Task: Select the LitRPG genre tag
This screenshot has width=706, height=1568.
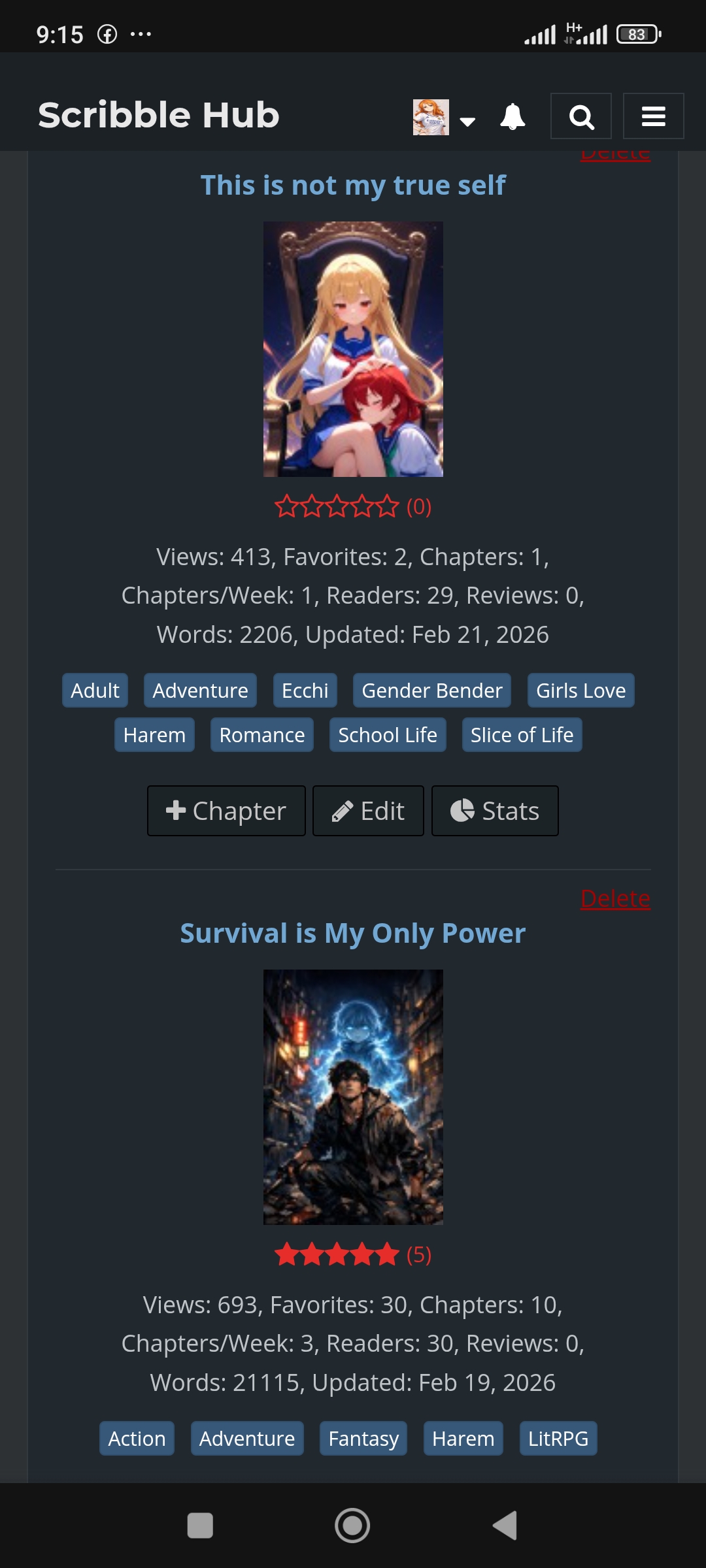Action: coord(558,1439)
